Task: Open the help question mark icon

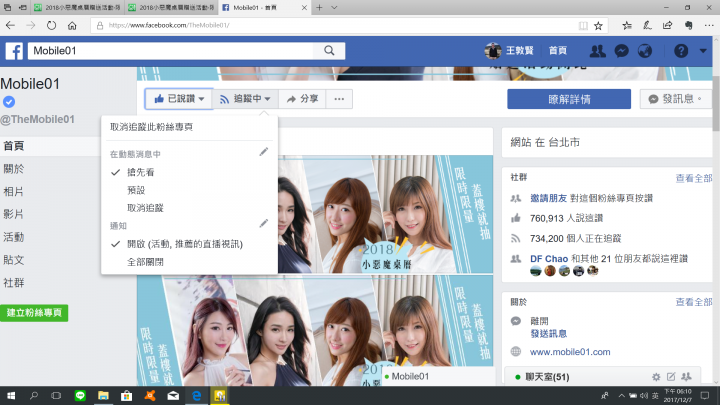Action: [681, 51]
